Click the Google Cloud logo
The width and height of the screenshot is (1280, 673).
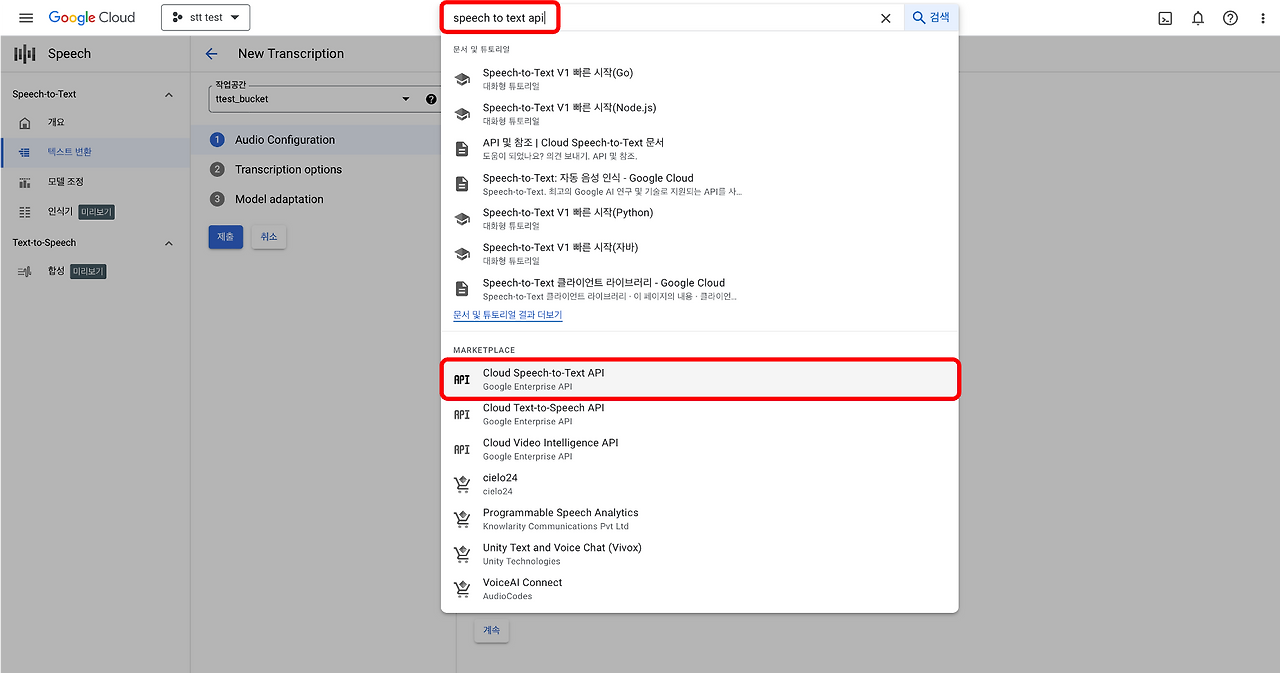92,18
